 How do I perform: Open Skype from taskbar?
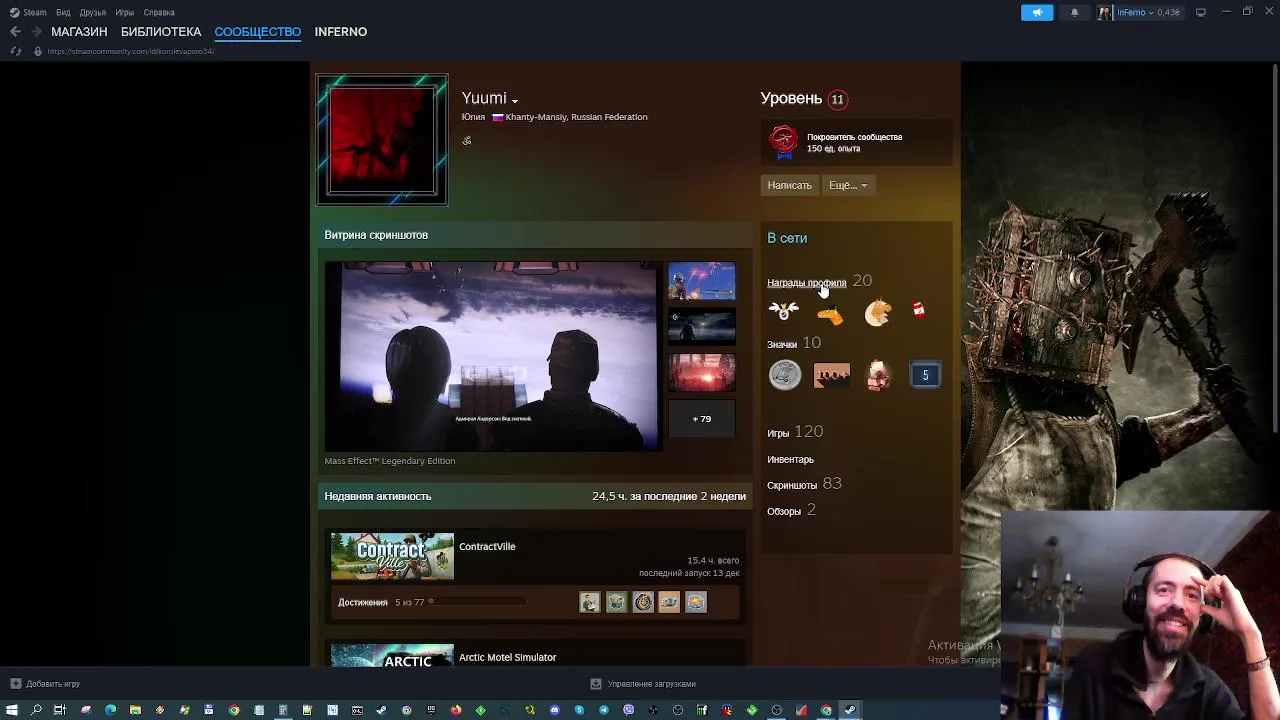click(579, 710)
